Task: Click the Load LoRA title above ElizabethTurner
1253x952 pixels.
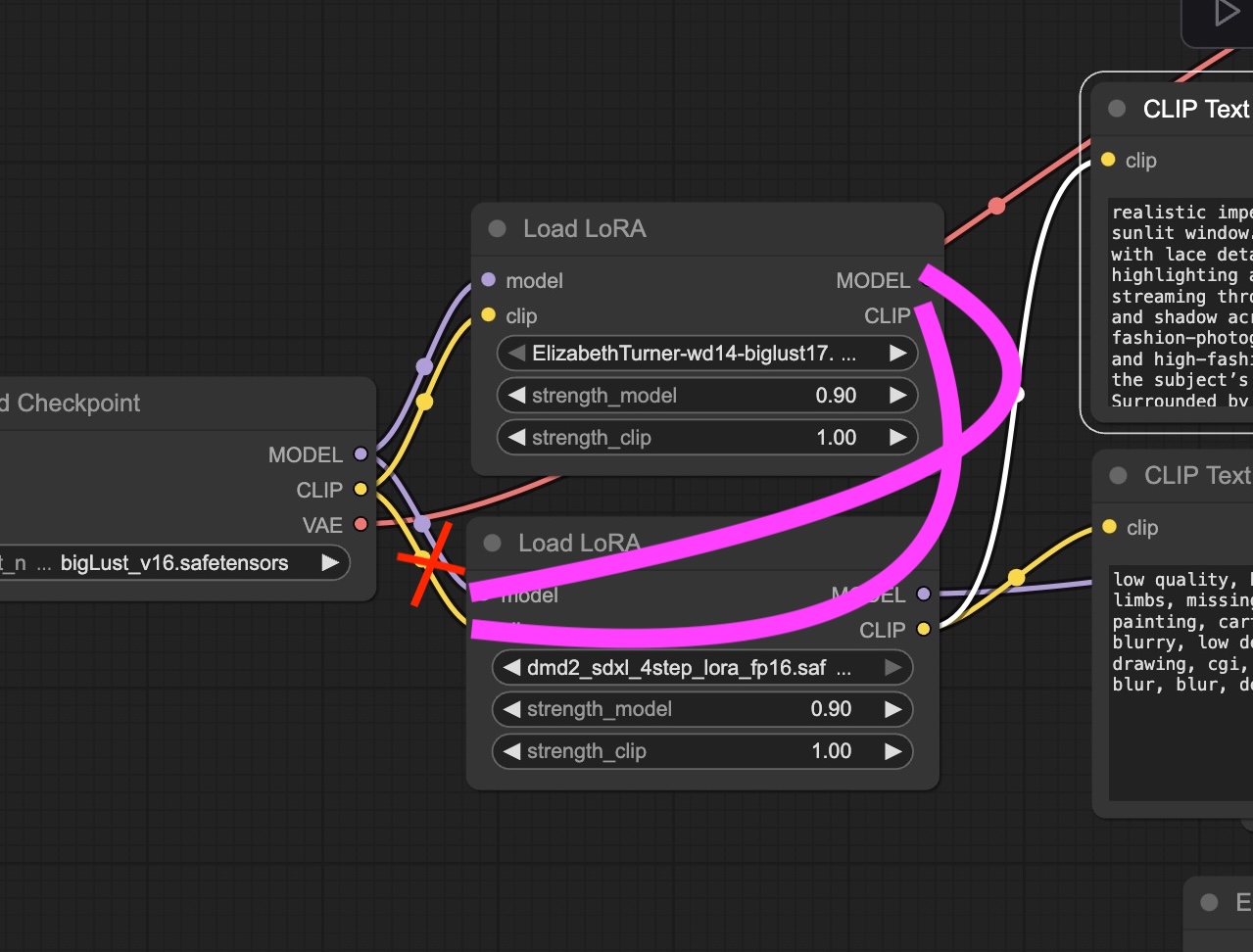Action: tap(585, 228)
